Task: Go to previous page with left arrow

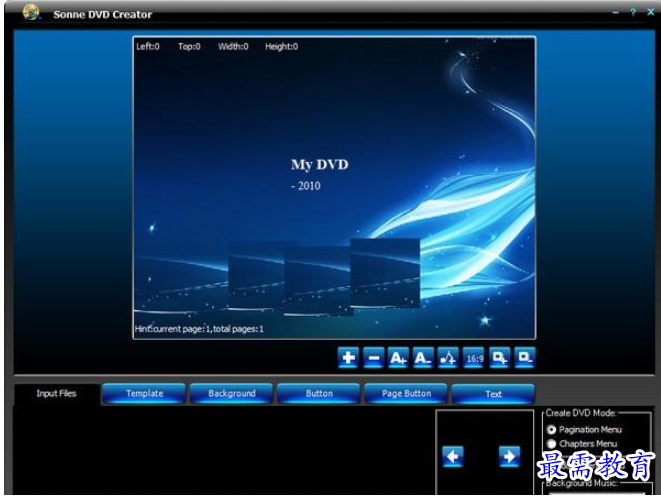Action: [453, 457]
